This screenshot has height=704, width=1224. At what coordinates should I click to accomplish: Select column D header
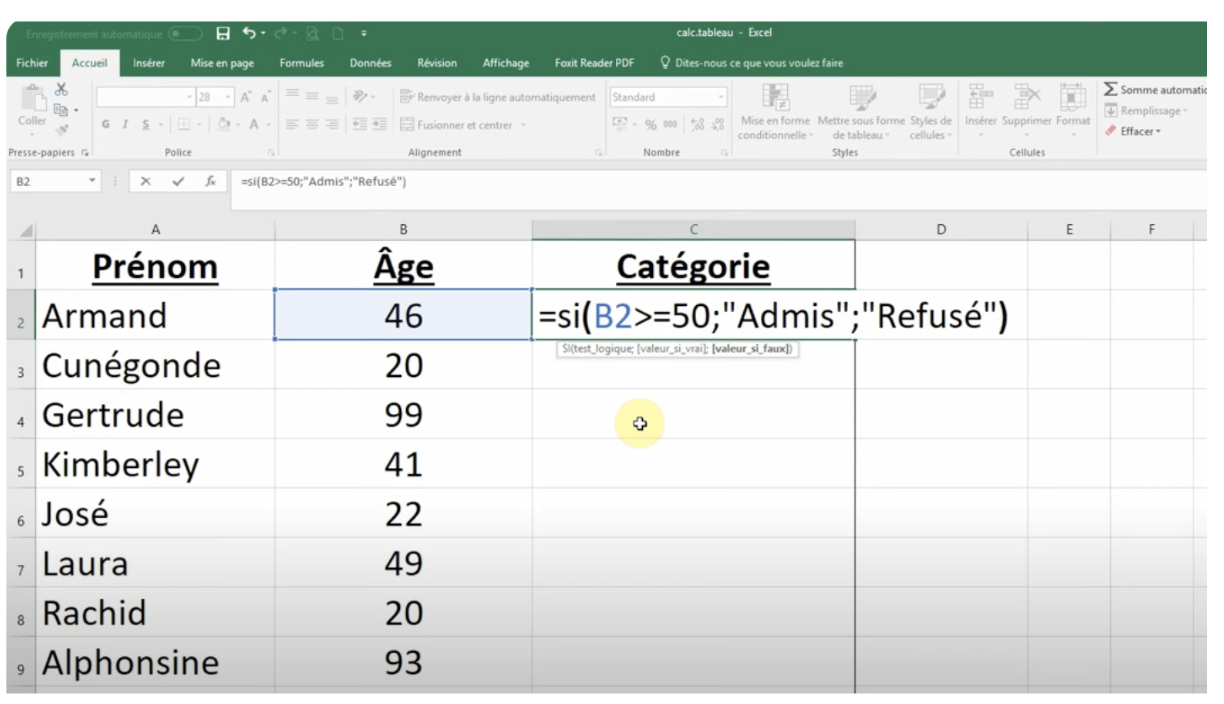[x=941, y=230]
